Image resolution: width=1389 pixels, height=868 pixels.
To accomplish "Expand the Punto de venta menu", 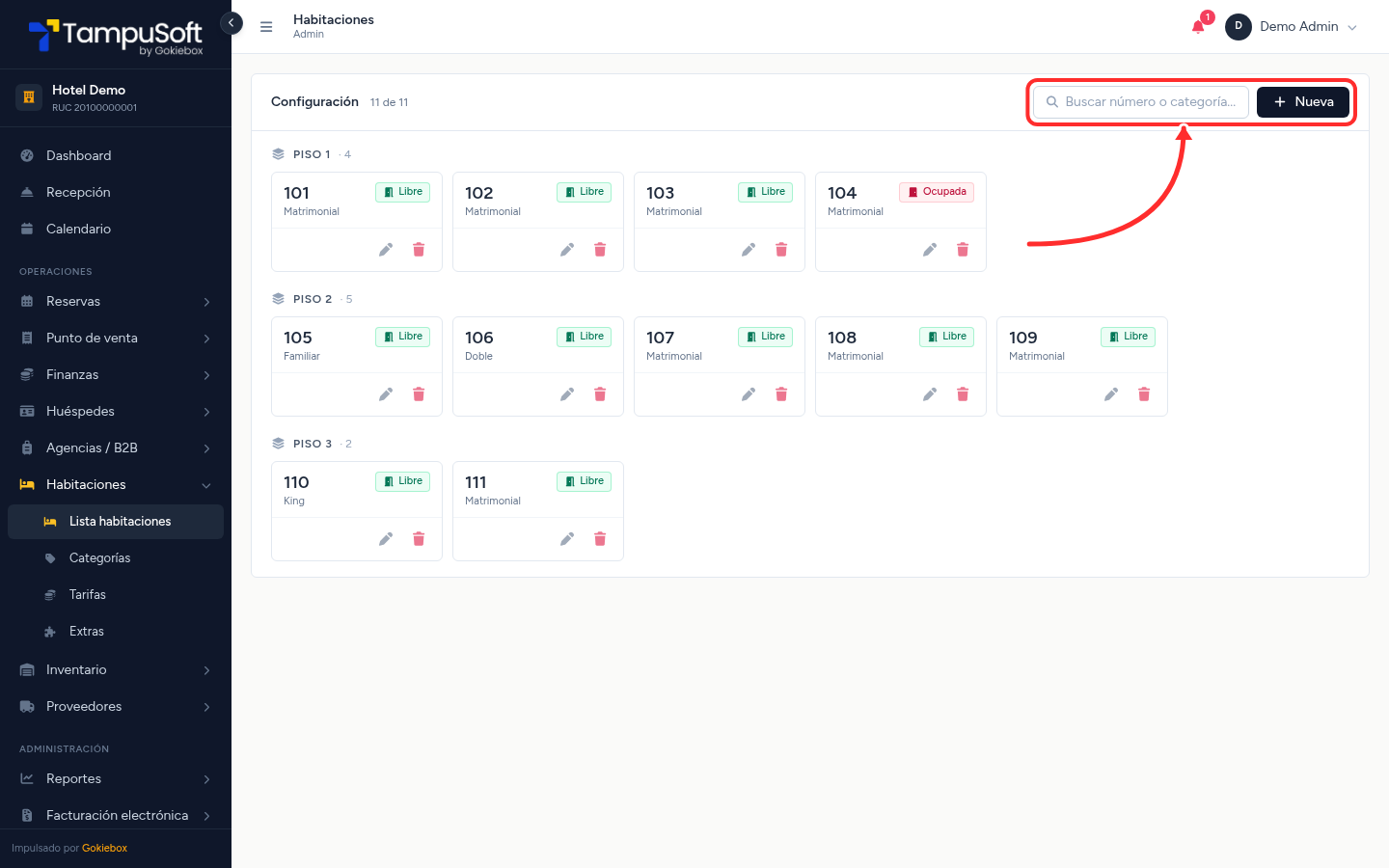I will point(116,339).
